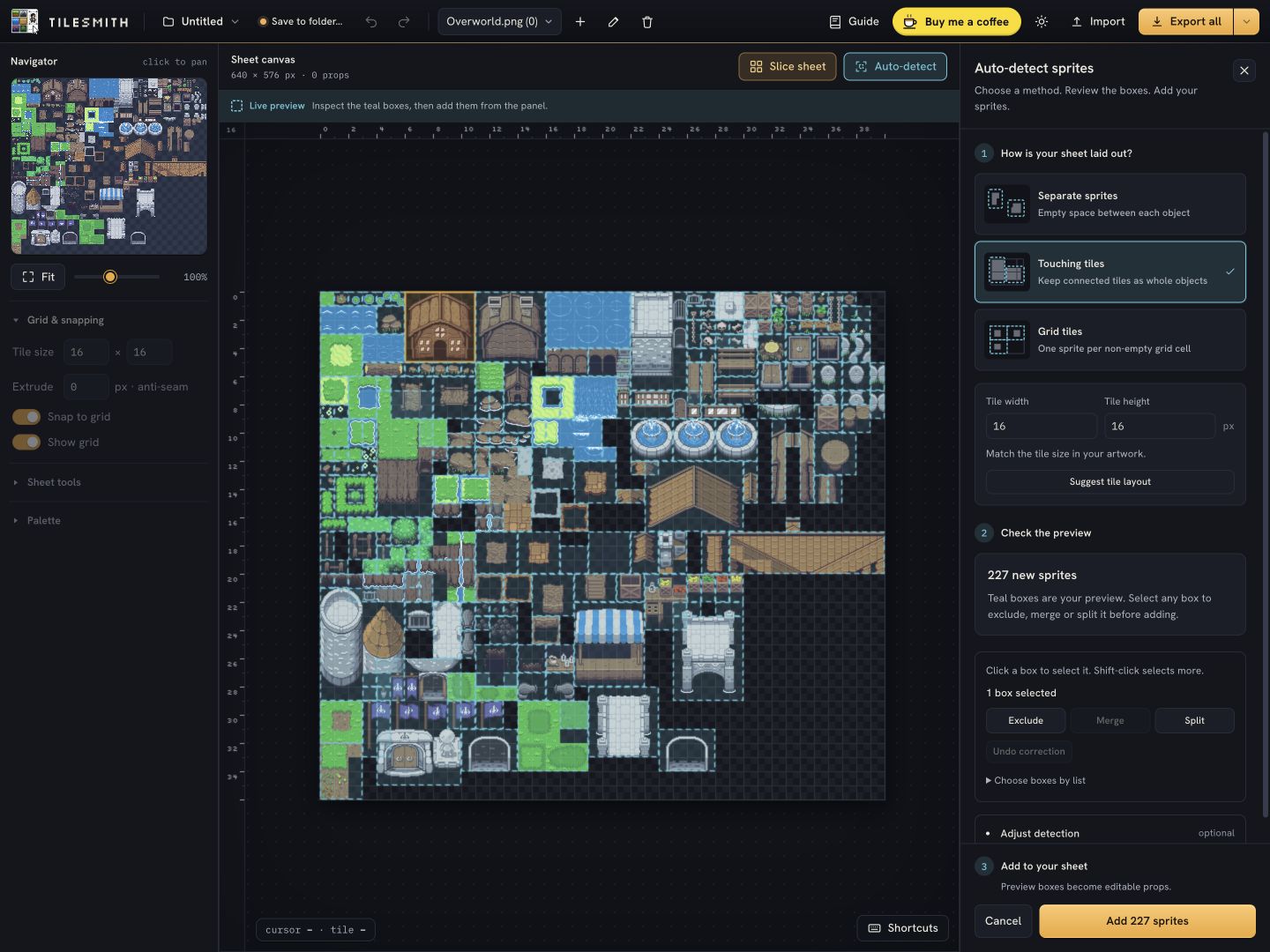
Task: Toggle Snap to grid switch
Action: click(x=26, y=416)
